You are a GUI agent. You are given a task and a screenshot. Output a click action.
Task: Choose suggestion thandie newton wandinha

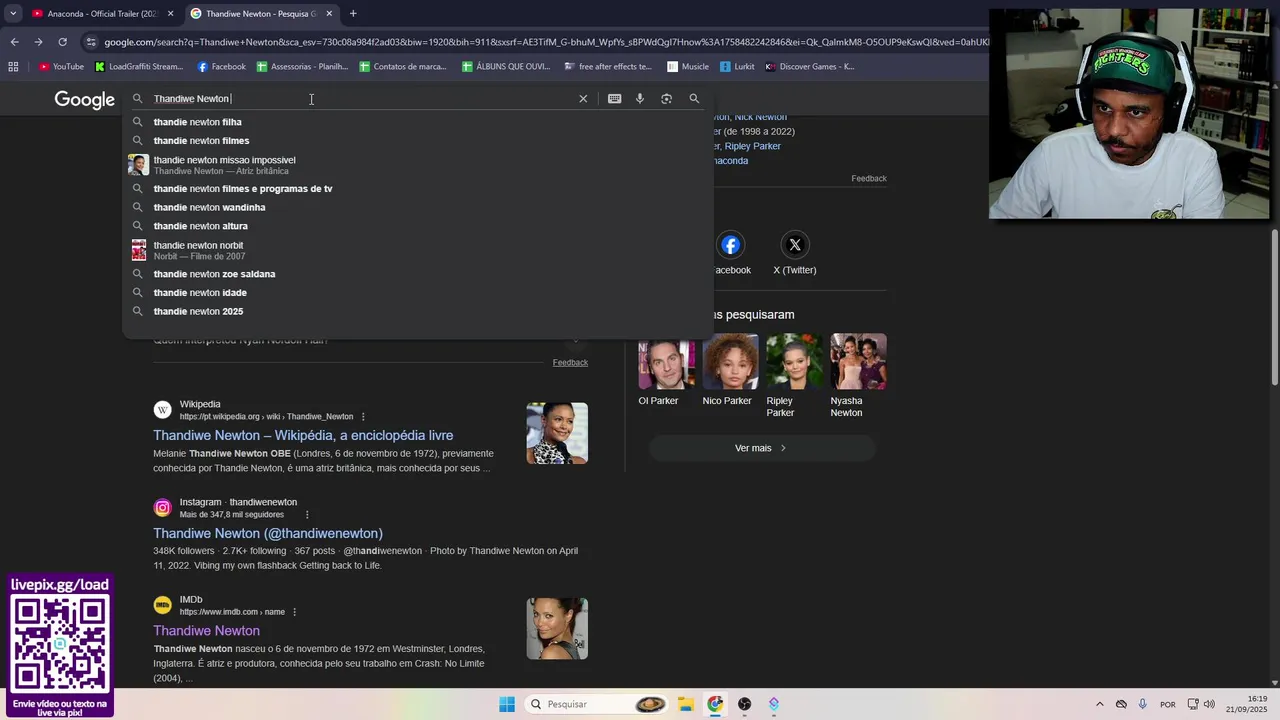pyautogui.click(x=418, y=208)
